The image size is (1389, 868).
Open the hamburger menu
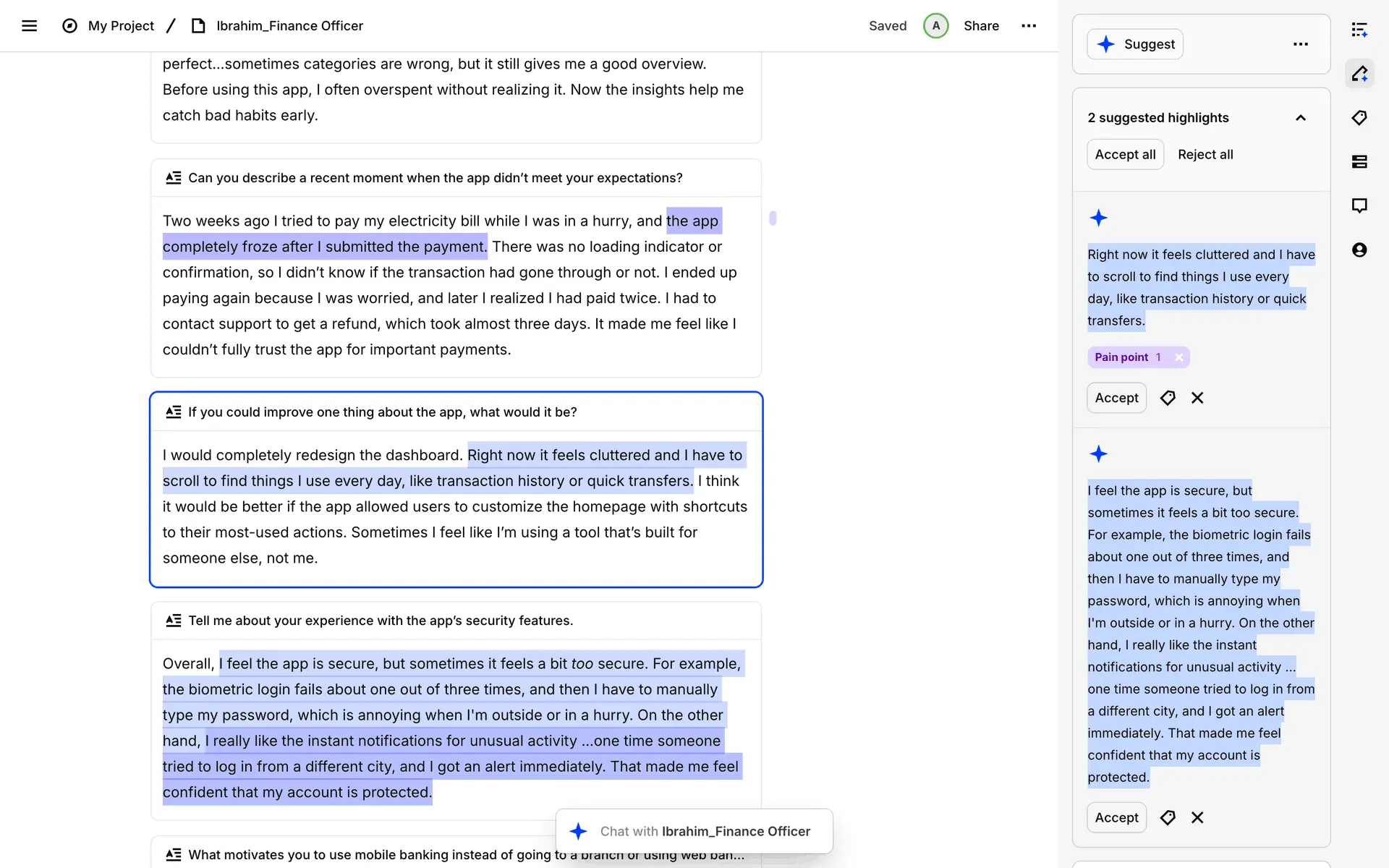(29, 26)
